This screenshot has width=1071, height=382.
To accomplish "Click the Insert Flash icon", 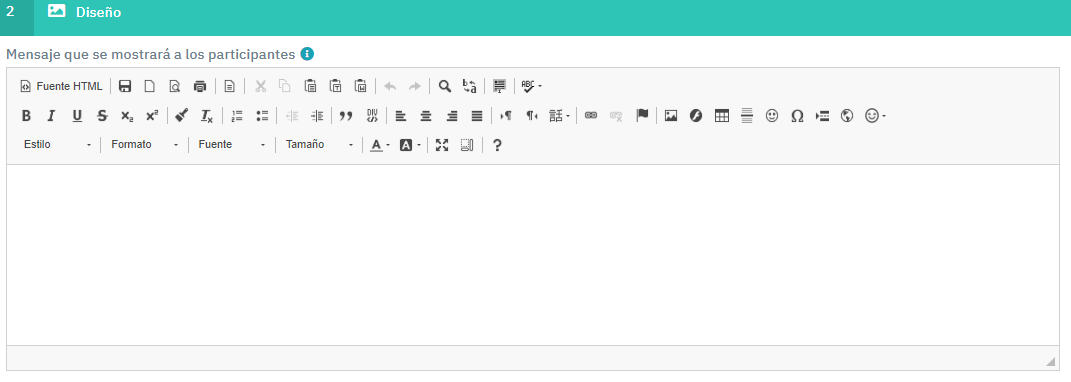I will pos(696,115).
